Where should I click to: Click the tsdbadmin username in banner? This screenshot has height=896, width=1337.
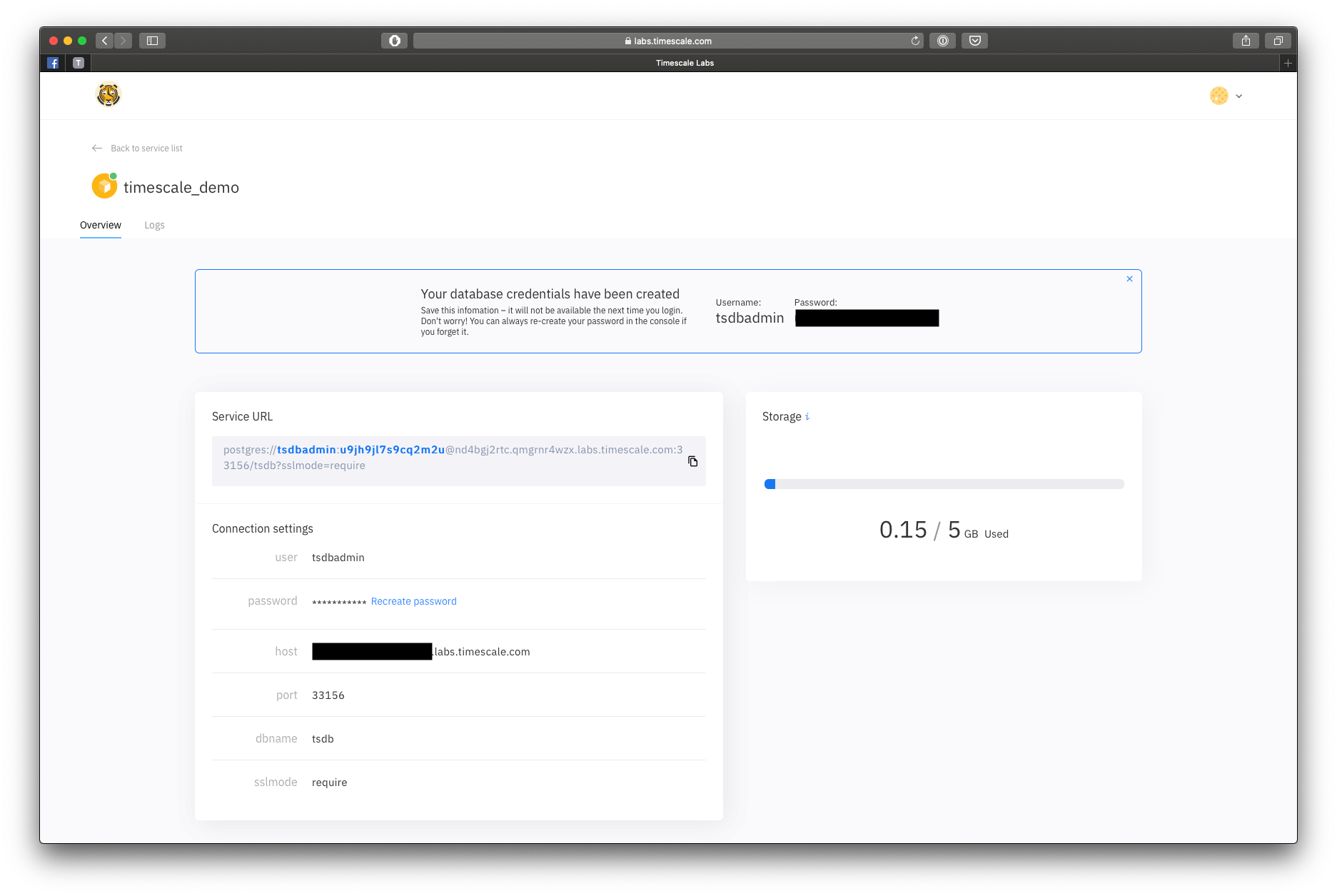point(750,318)
